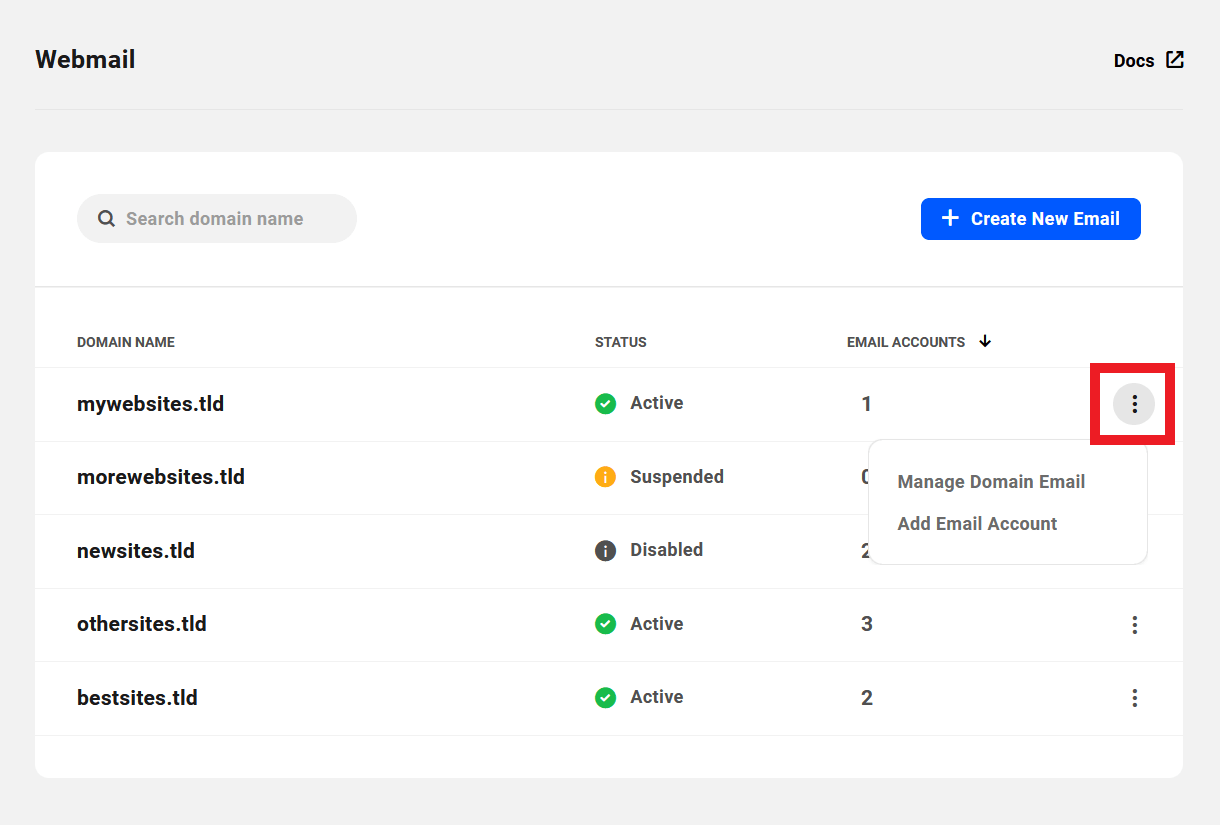Click the Active status icon for bestsites.tld
This screenshot has width=1220, height=825.
pyautogui.click(x=605, y=697)
